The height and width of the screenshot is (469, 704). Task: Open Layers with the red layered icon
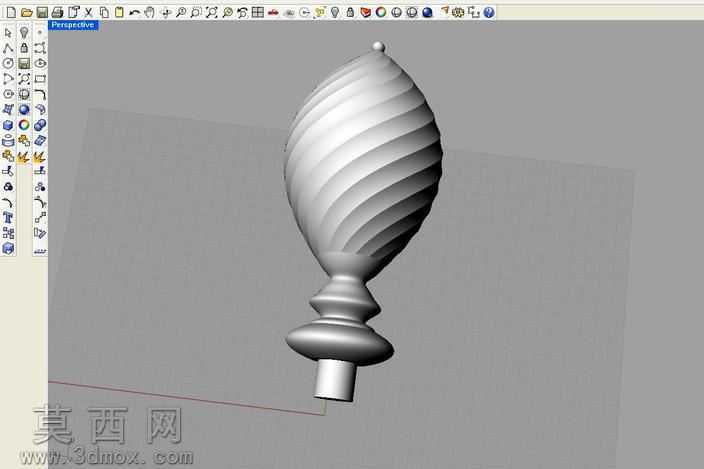(365, 12)
